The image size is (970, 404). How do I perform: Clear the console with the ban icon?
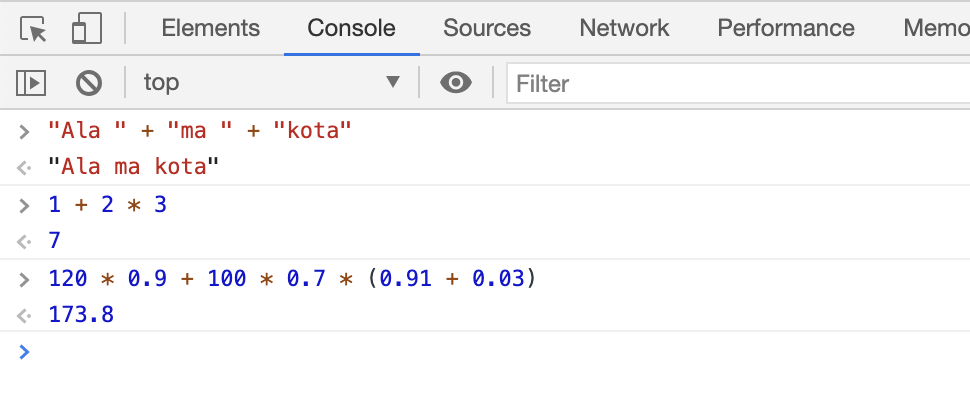tap(89, 83)
